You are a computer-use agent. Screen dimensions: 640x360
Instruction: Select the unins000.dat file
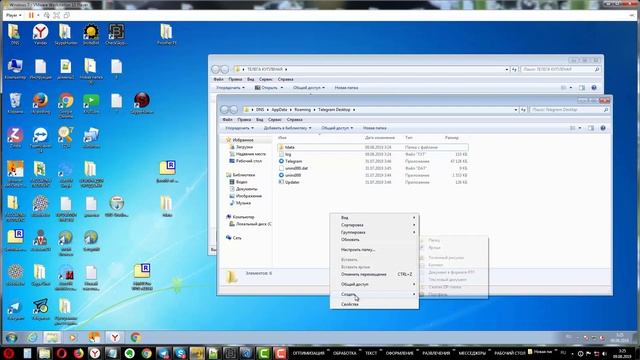click(x=373, y=168)
